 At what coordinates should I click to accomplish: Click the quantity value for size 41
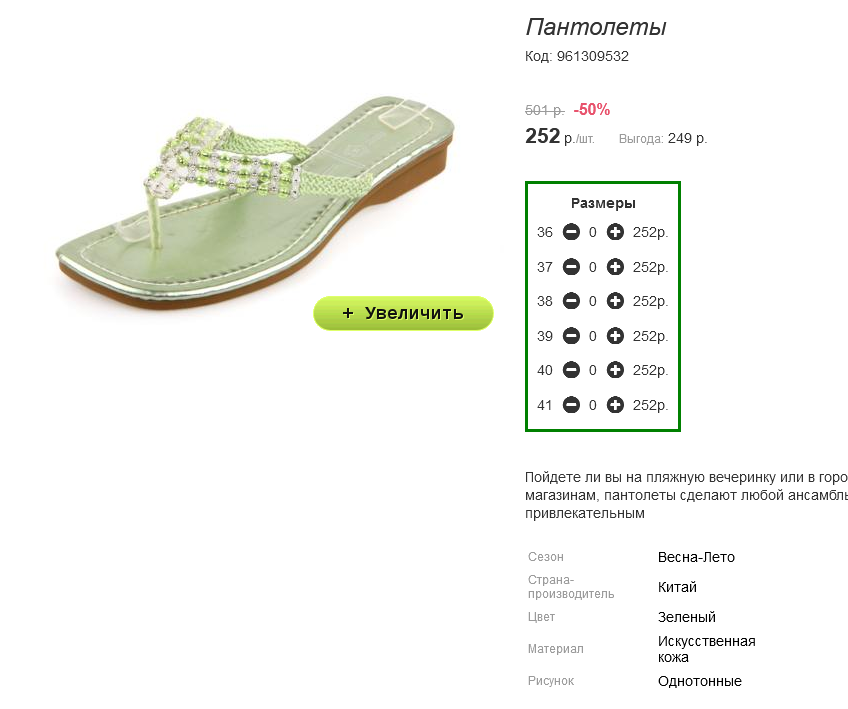pyautogui.click(x=593, y=405)
